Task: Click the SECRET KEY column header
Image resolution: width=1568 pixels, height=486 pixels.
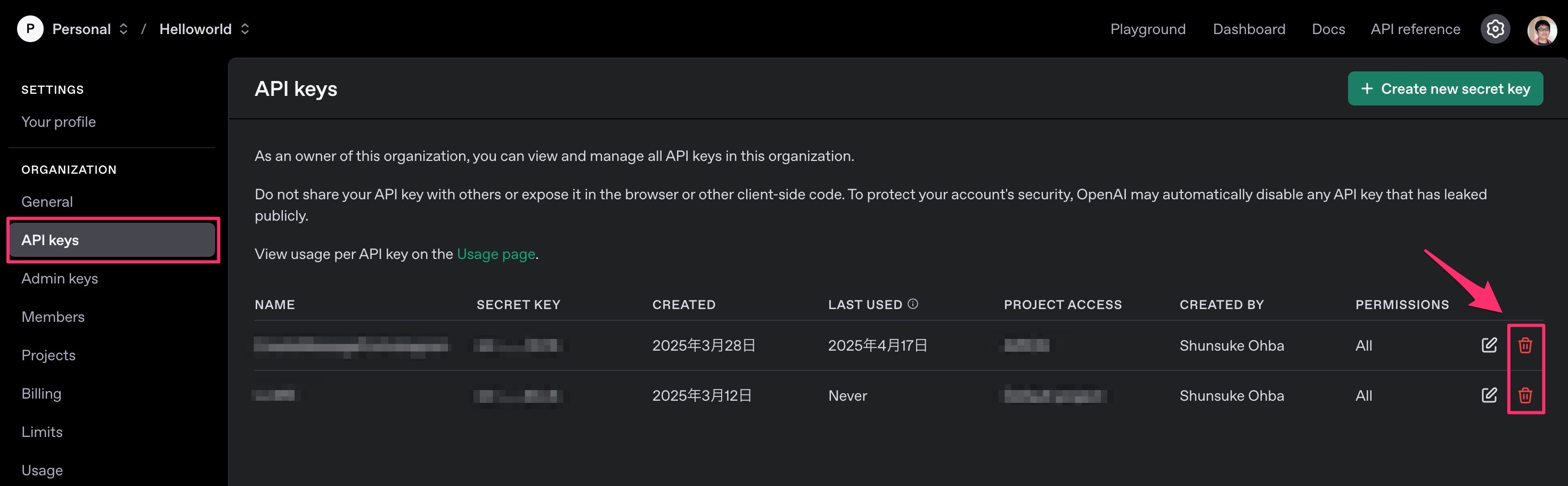Action: tap(518, 304)
